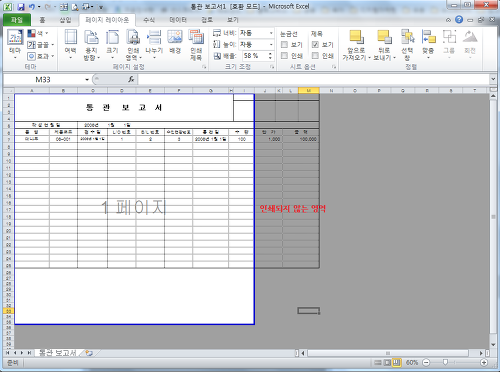The height and width of the screenshot is (372, 500).
Task: Toggle Gridlines Print (눈금선 인쇄) checkbox
Action: click(284, 55)
